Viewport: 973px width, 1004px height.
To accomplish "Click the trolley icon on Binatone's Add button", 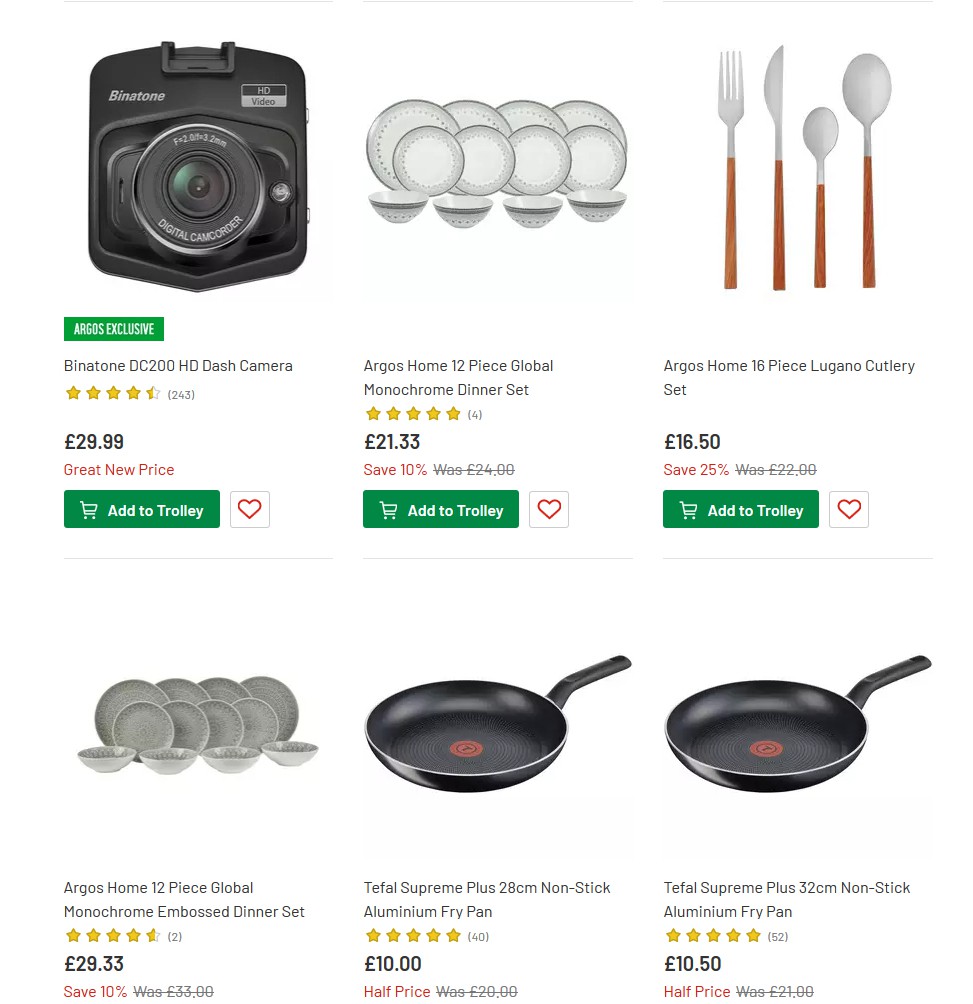I will [x=88, y=509].
